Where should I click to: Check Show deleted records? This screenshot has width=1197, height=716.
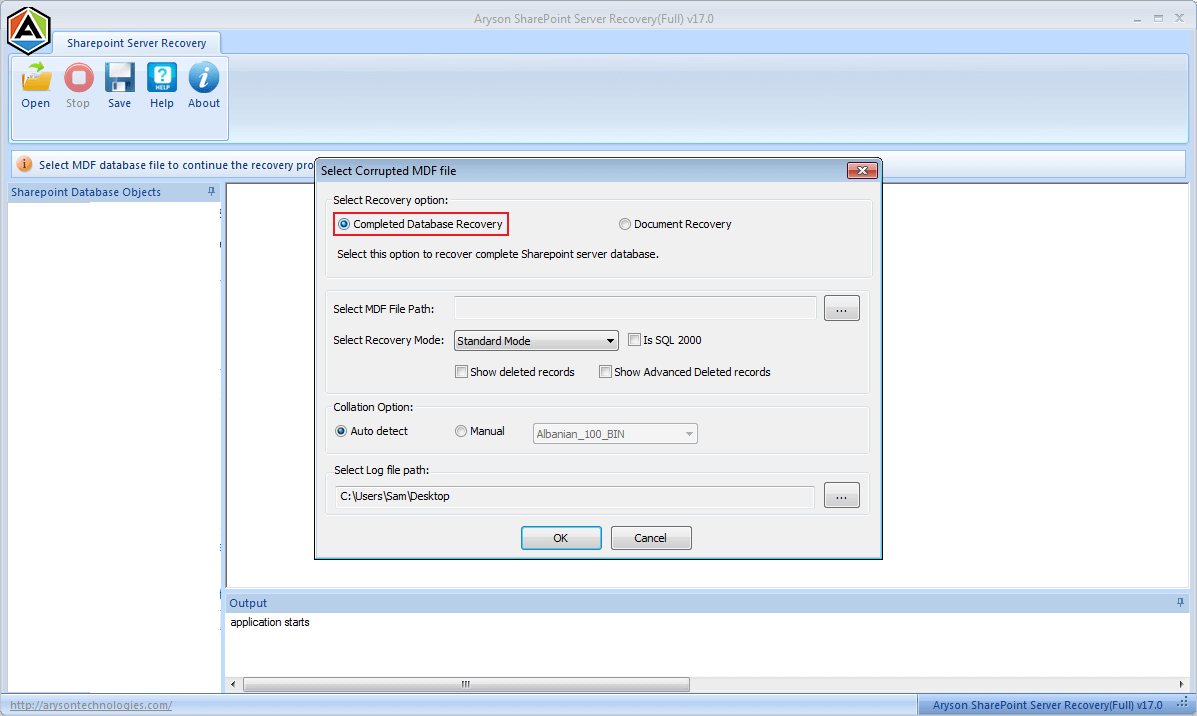pos(461,372)
